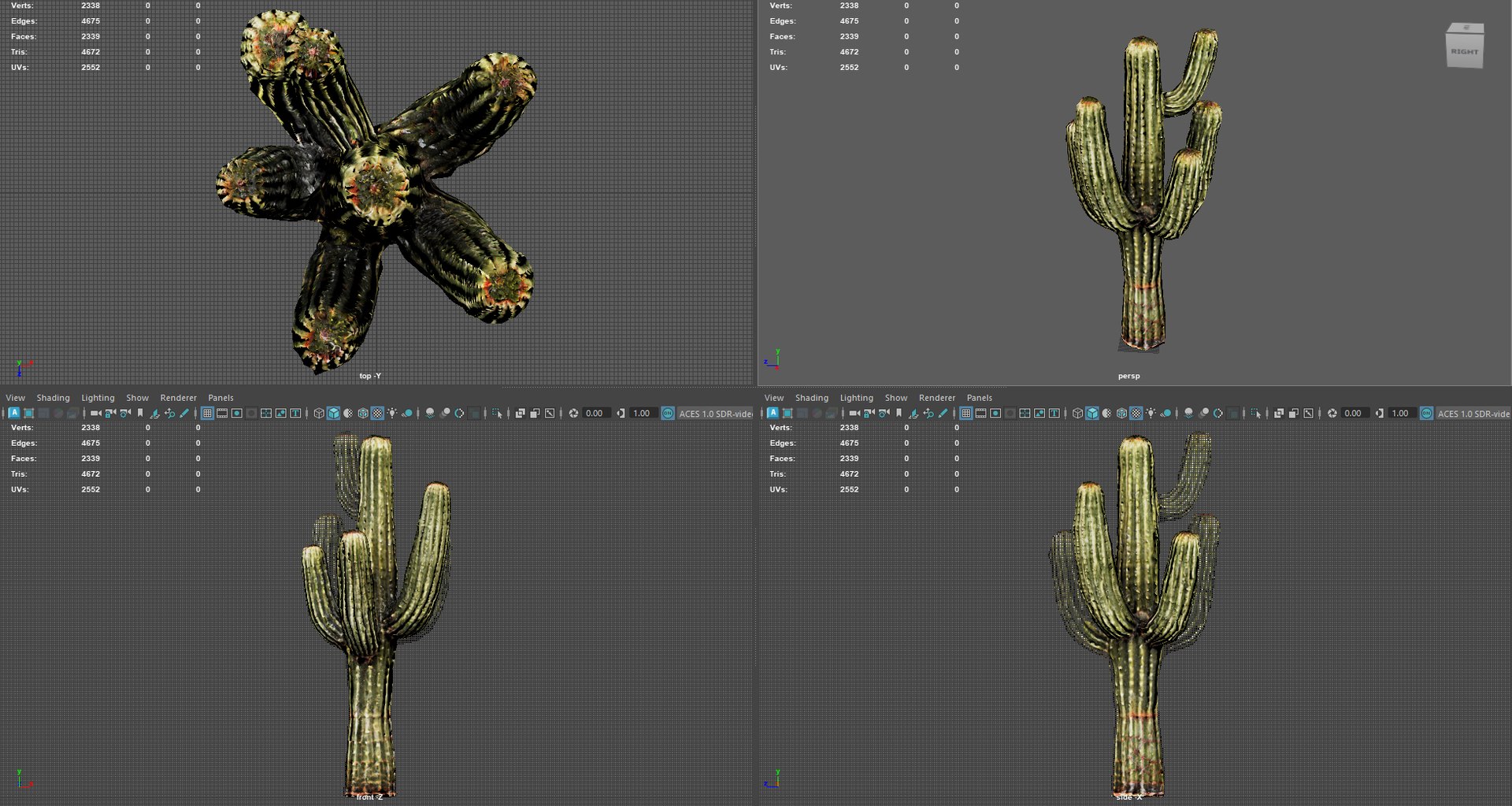Select Smooth Shade All in front panel
Screen dimensions: 1512x806
pos(333,413)
